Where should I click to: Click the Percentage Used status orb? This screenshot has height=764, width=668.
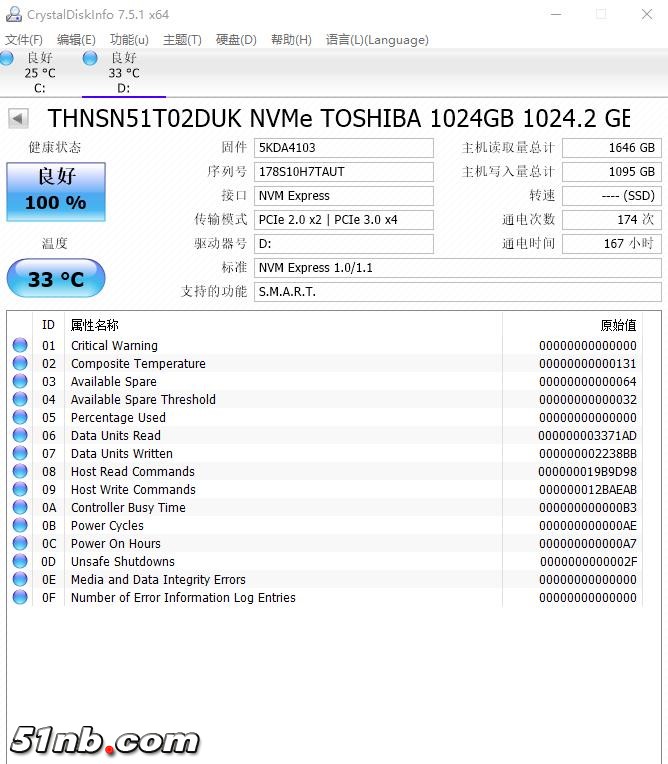point(20,418)
